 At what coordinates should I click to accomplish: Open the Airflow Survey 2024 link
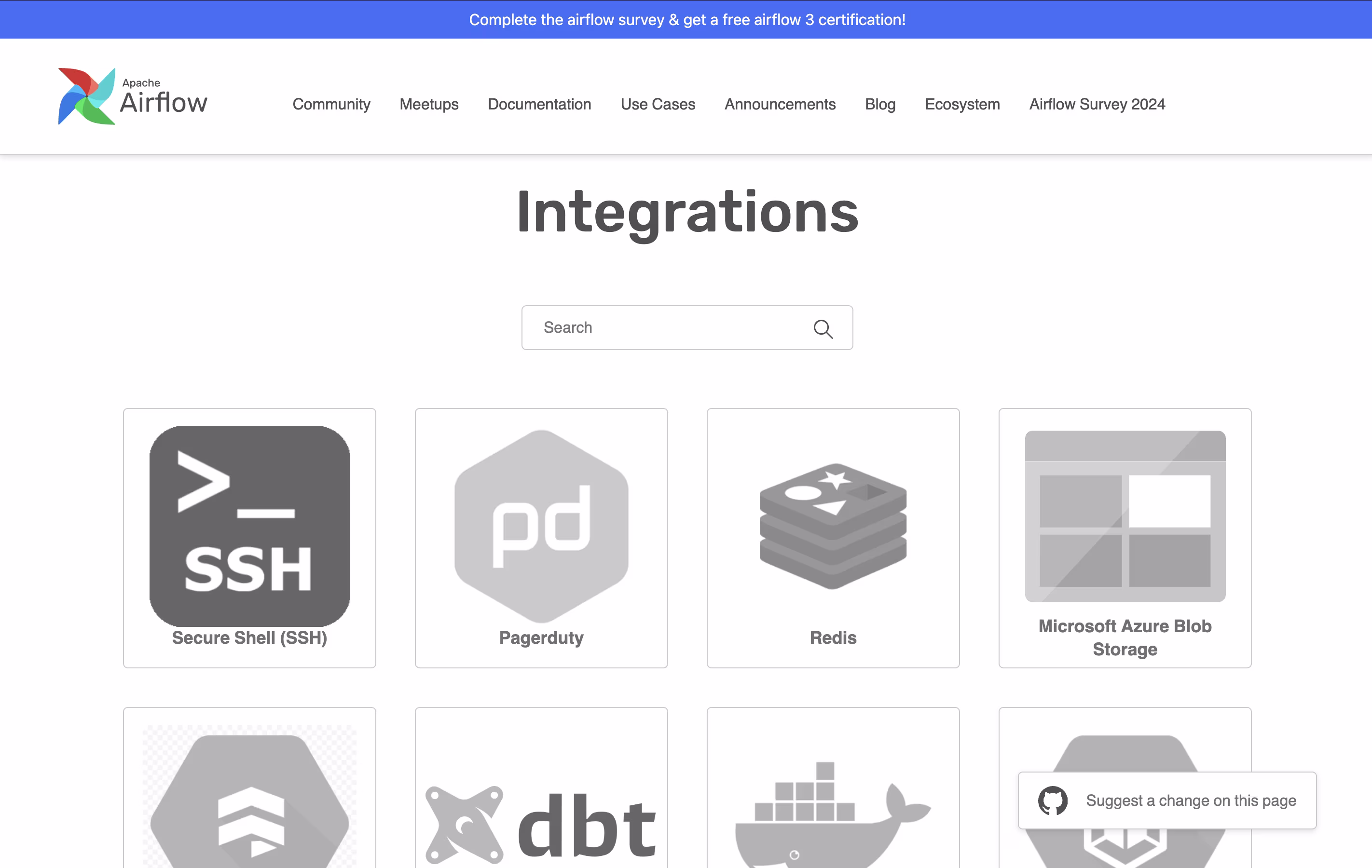click(x=1097, y=104)
